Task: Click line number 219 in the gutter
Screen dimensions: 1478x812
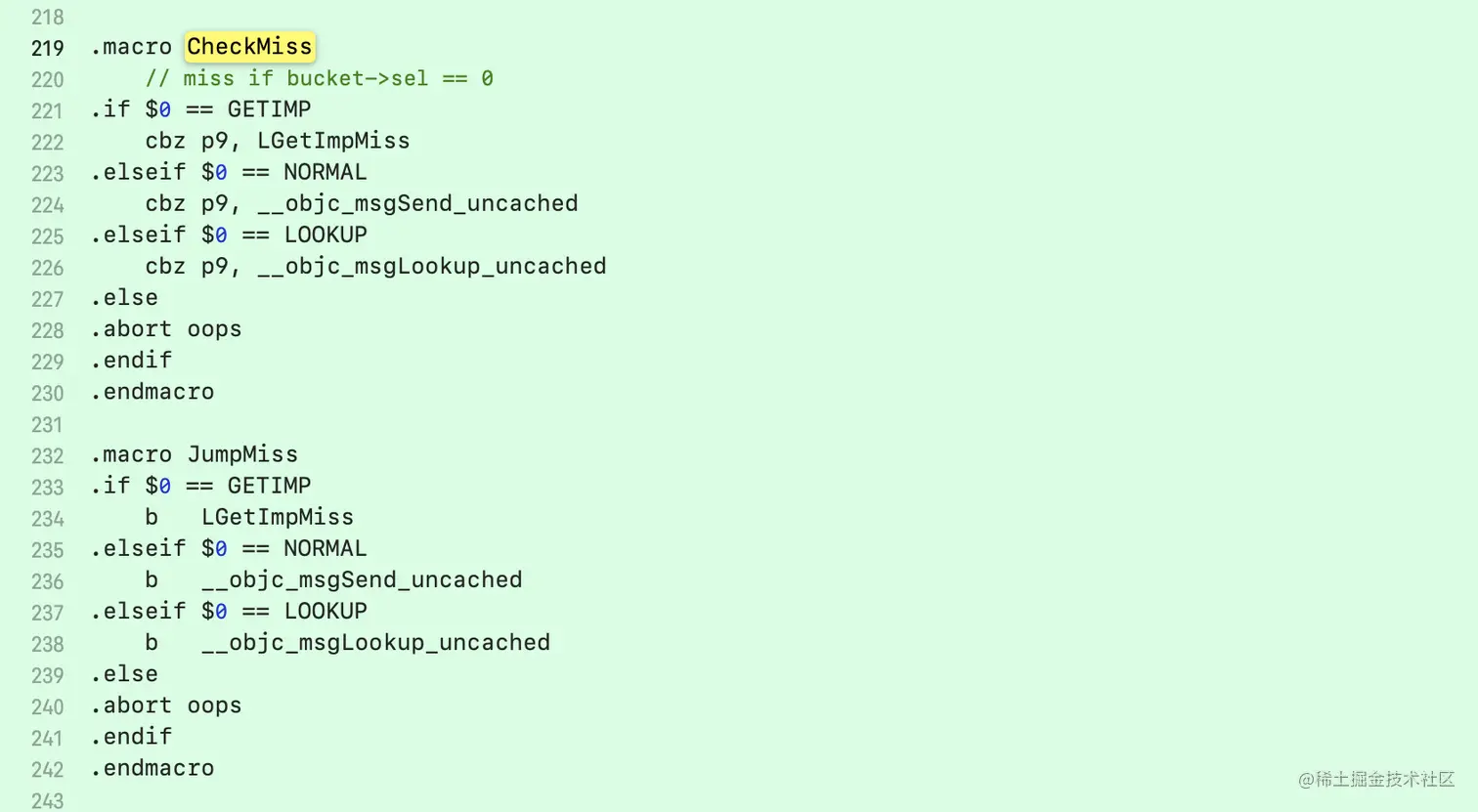Action: (x=47, y=48)
